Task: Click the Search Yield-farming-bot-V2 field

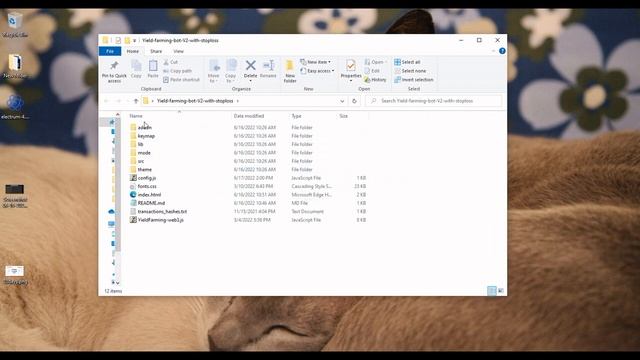Action: point(433,101)
